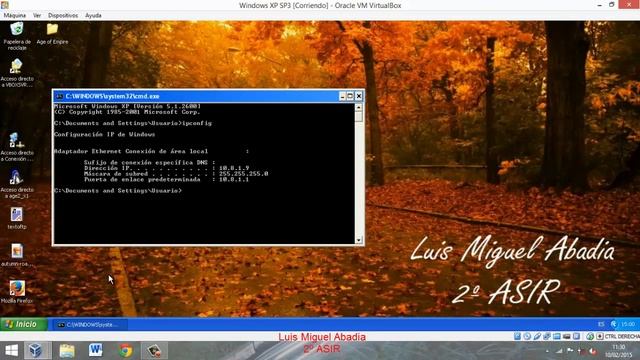Close the cmd.exe window

click(359, 96)
